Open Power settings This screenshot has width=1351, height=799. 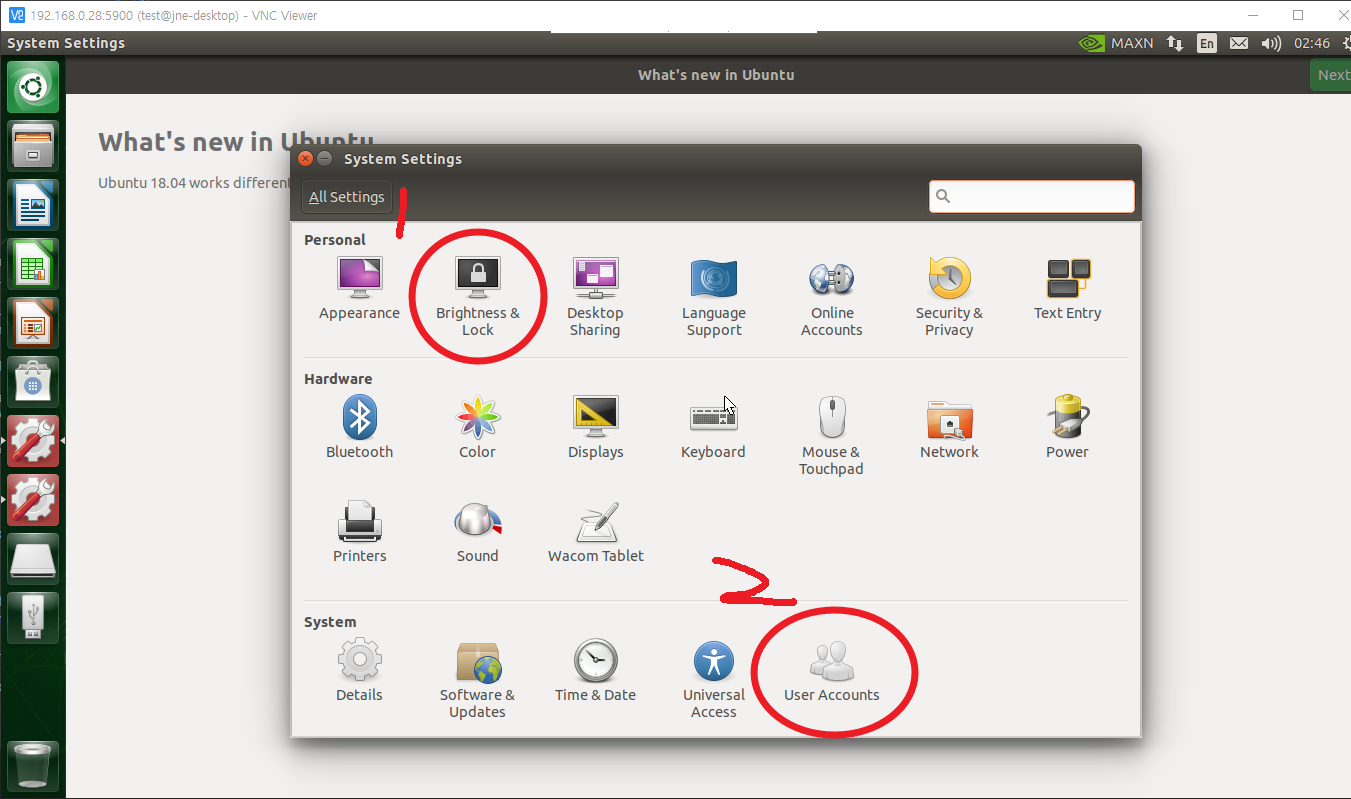click(1068, 428)
